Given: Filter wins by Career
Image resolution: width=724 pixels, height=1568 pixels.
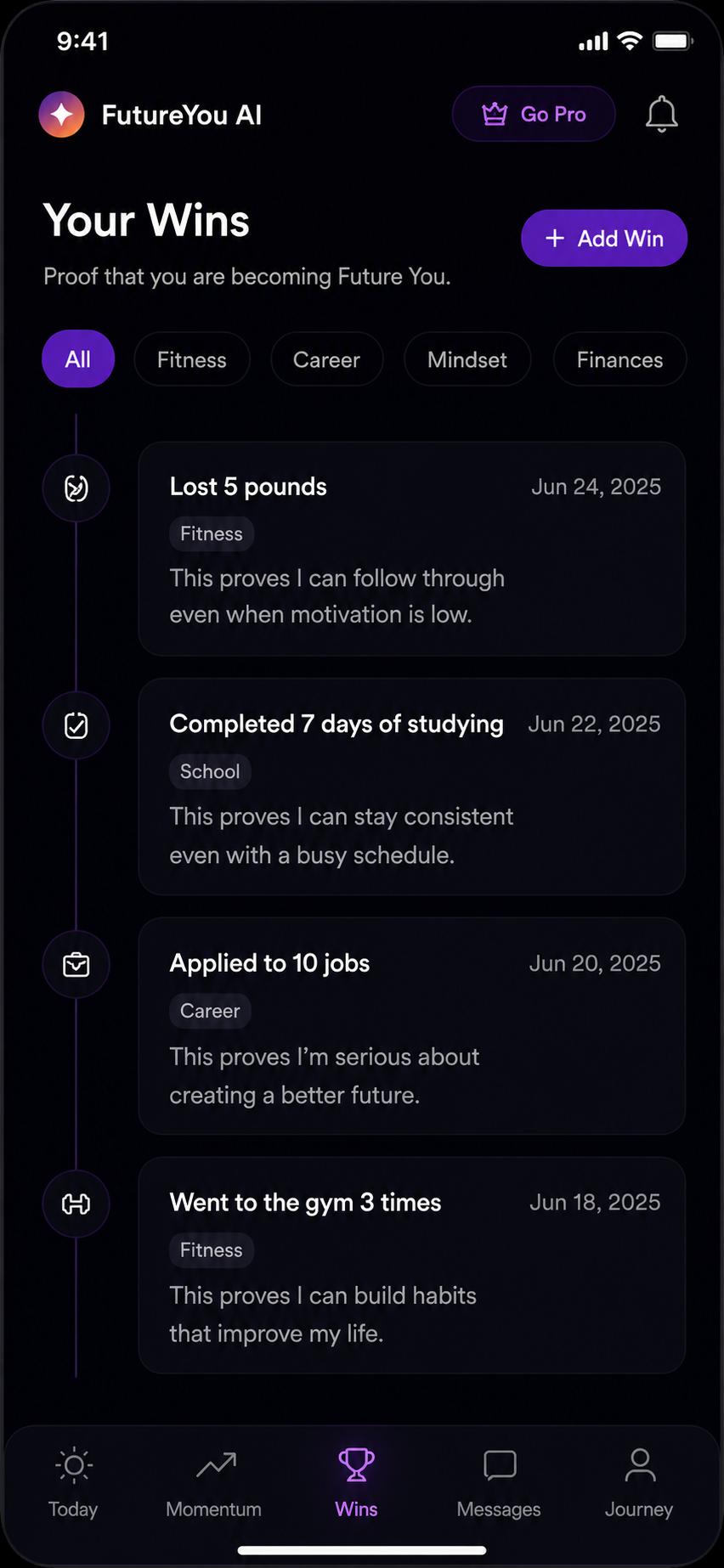Looking at the screenshot, I should click(326, 359).
